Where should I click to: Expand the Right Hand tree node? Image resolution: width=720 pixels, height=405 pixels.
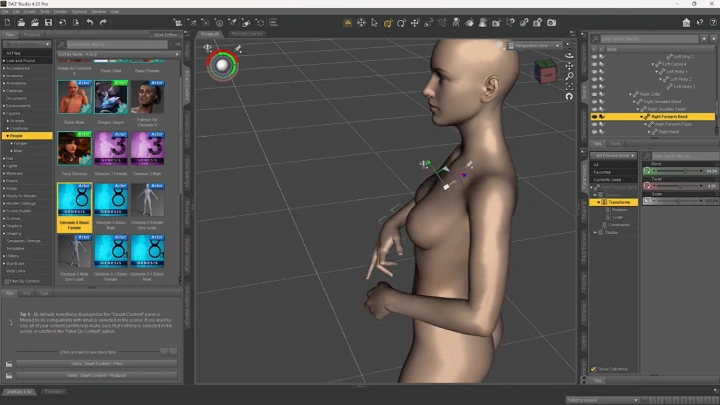pyautogui.click(x=649, y=132)
